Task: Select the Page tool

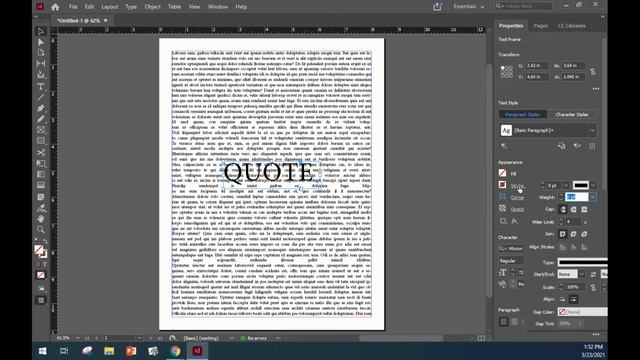Action: (40, 53)
